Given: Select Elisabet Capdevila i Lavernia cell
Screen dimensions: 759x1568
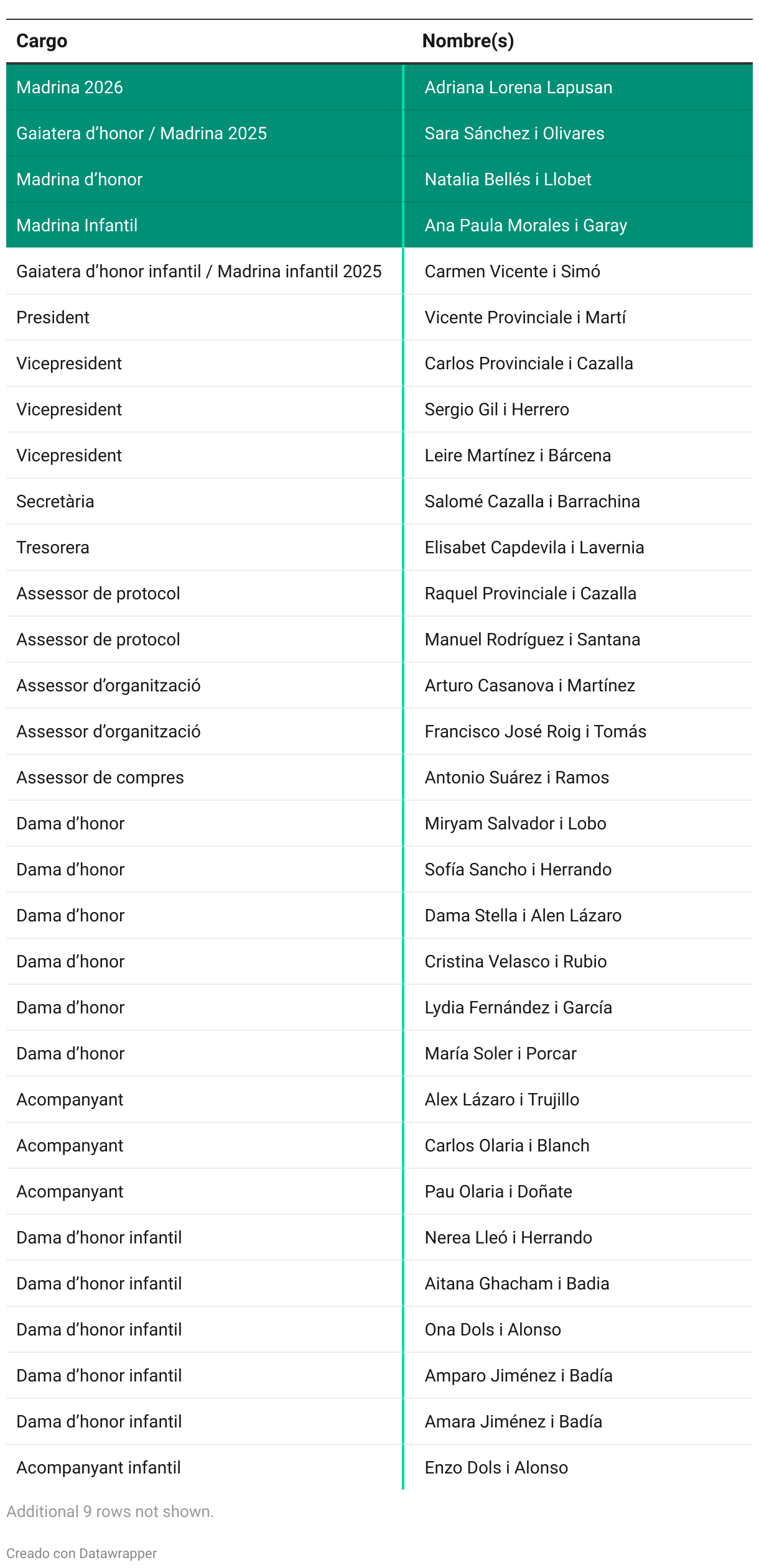Looking at the screenshot, I should [534, 548].
